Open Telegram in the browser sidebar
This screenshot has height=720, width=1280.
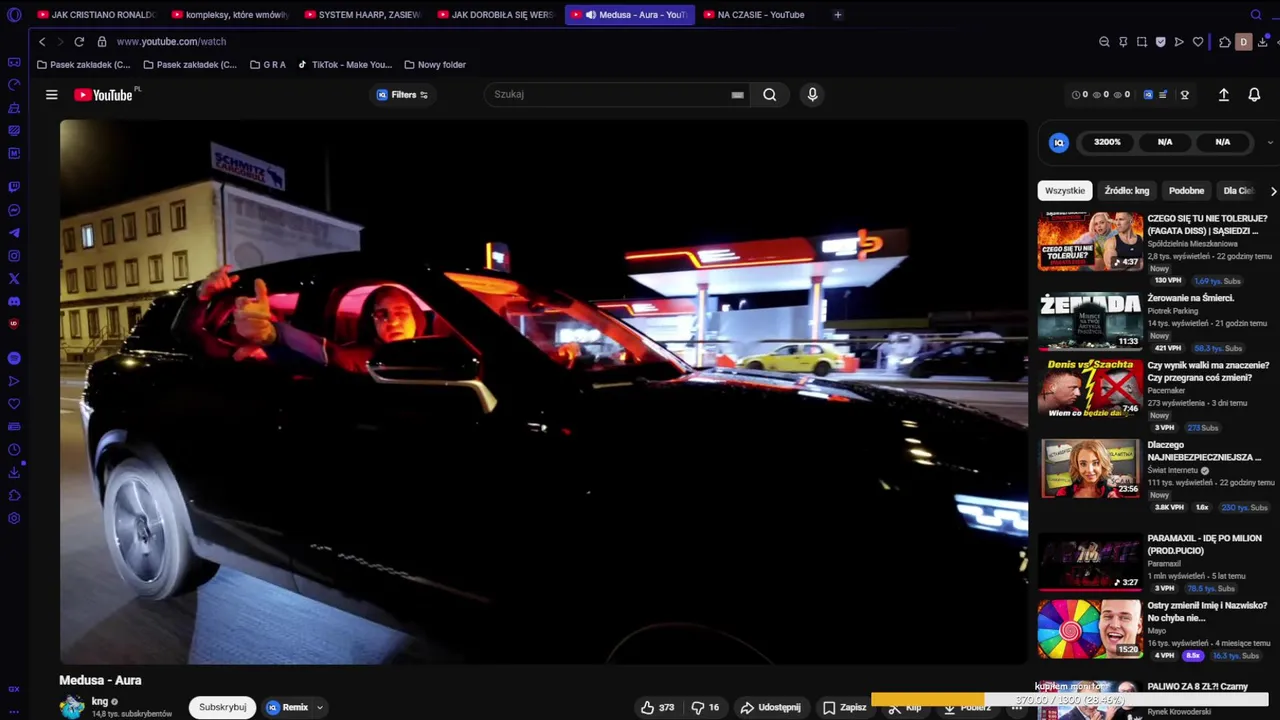14,233
